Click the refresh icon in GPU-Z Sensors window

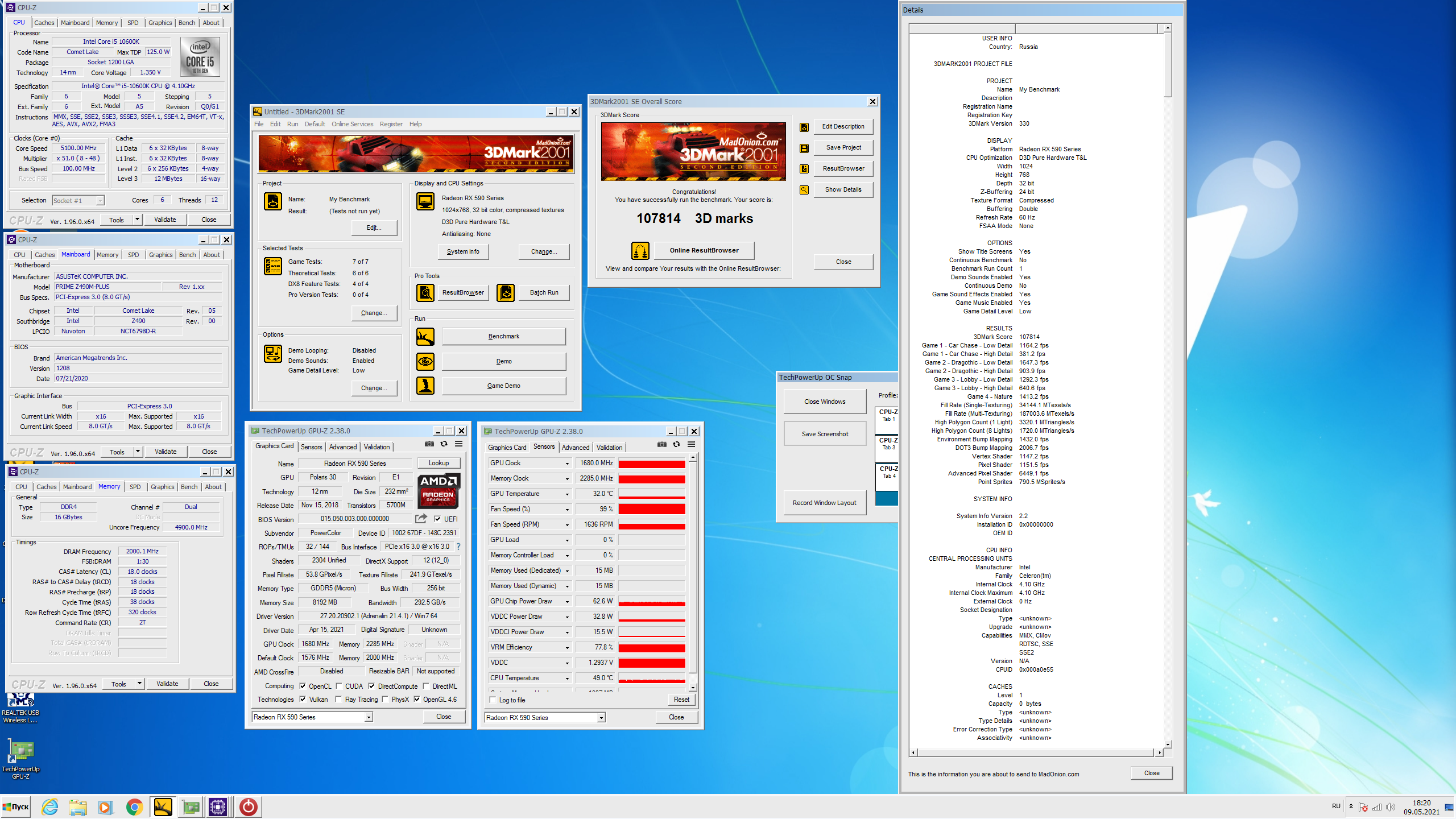677,444
